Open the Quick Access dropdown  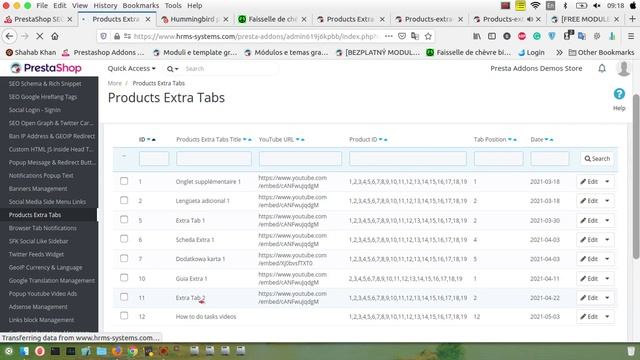(x=131, y=69)
